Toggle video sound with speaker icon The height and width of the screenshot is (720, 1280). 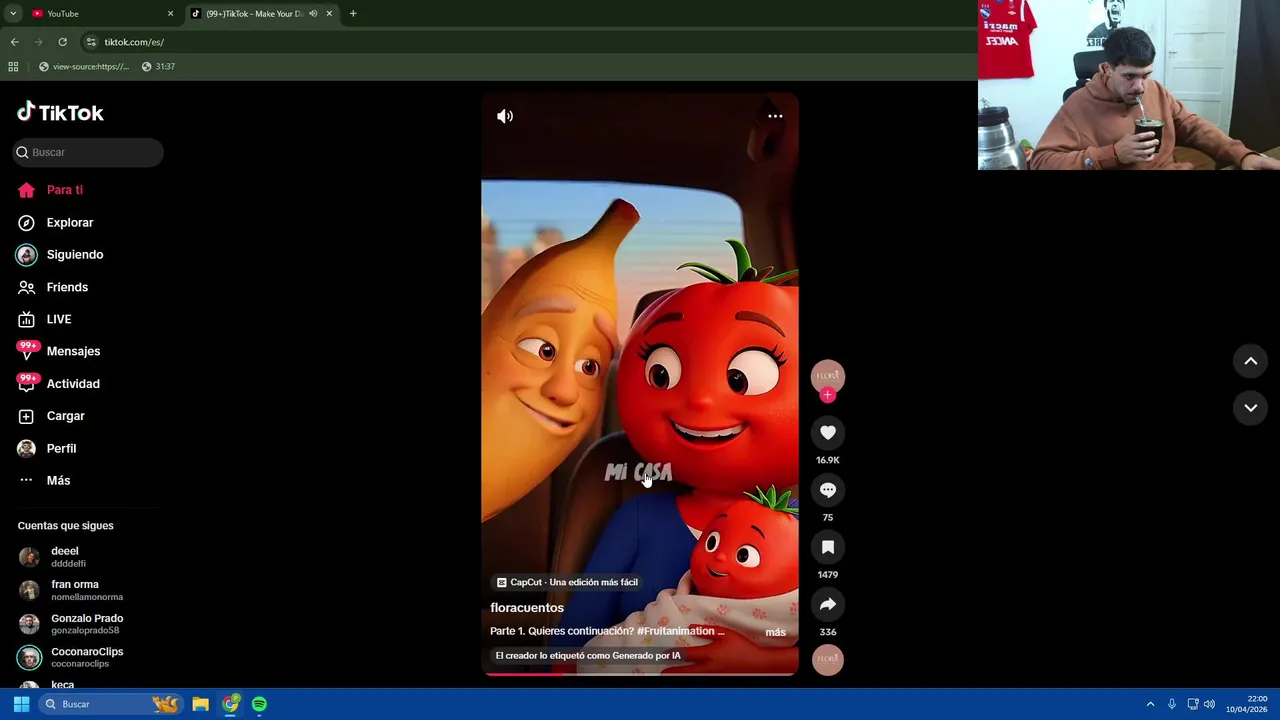click(x=505, y=116)
